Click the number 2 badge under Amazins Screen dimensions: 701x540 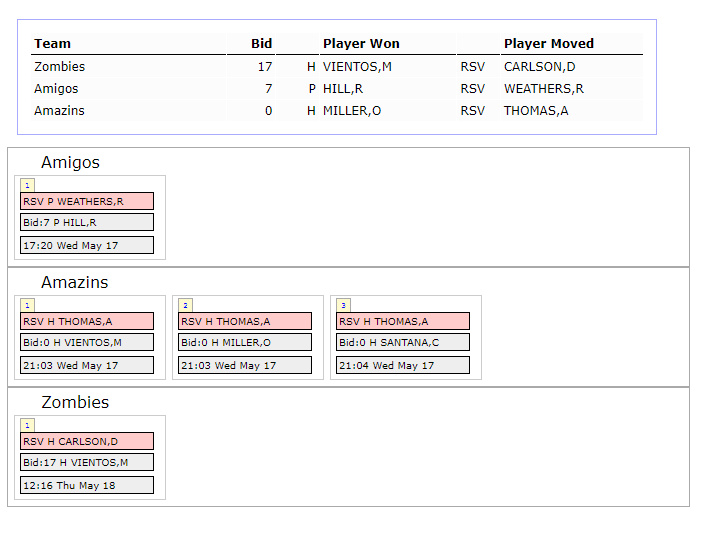tap(186, 305)
